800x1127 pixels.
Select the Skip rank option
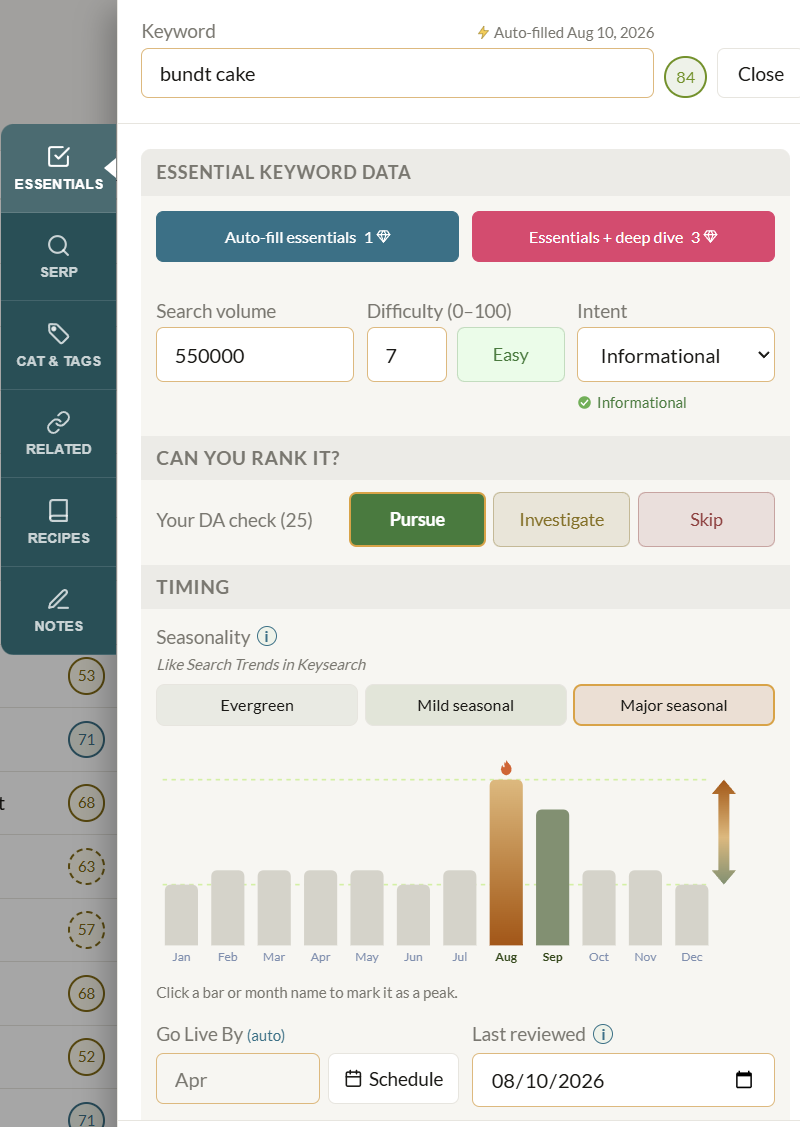click(x=706, y=520)
